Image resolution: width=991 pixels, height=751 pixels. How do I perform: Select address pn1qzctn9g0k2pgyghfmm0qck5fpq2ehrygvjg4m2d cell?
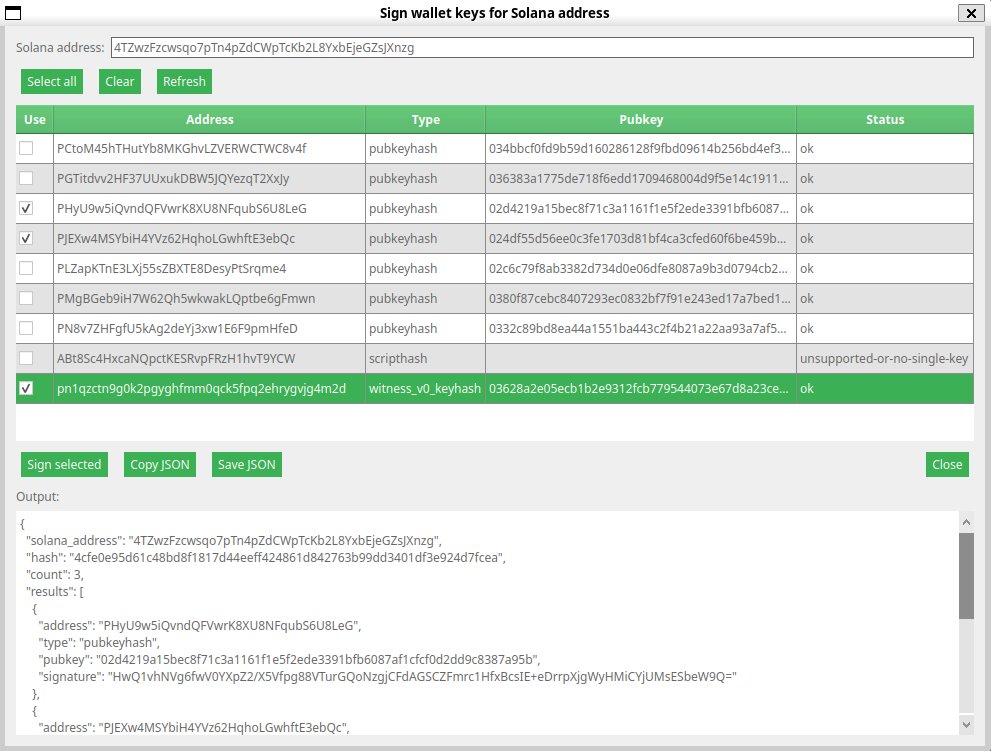[209, 389]
